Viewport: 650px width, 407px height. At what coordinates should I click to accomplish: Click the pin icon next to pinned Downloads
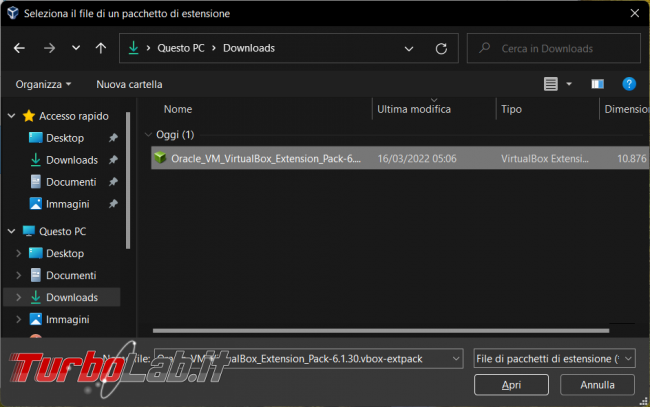(113, 160)
